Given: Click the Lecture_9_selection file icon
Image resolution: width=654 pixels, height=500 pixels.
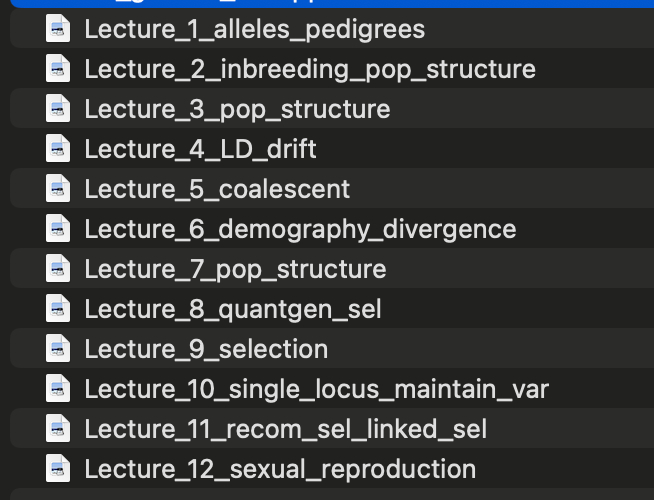Looking at the screenshot, I should pos(59,349).
